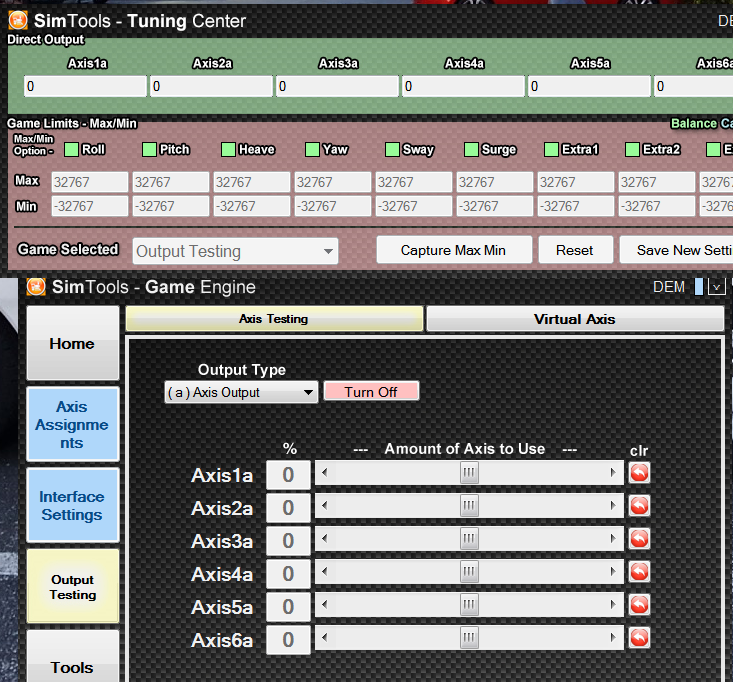Toggle the Roll Max/Min option checkbox
Image resolution: width=733 pixels, height=693 pixels.
click(x=72, y=150)
